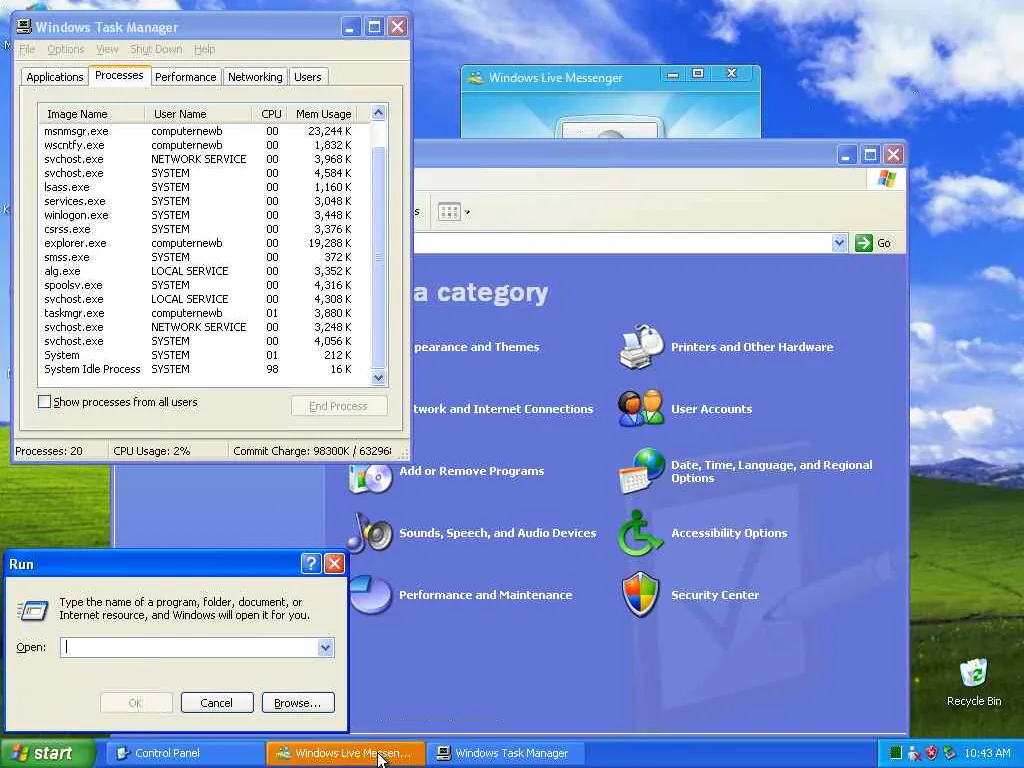Open the Date, Time, Language globe icon
Image resolution: width=1024 pixels, height=768 pixels.
point(641,471)
